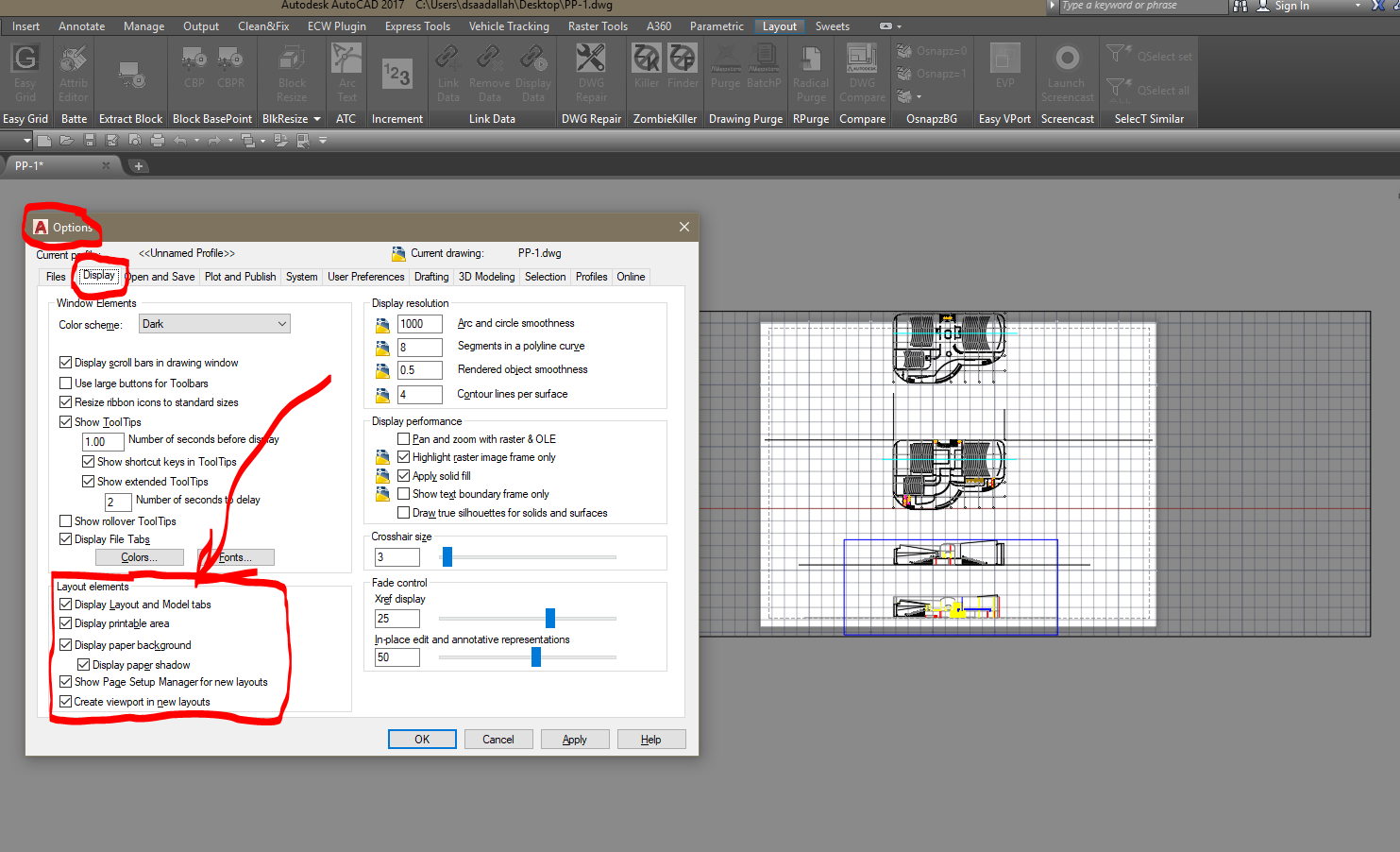Click the Fonts... button

point(236,557)
